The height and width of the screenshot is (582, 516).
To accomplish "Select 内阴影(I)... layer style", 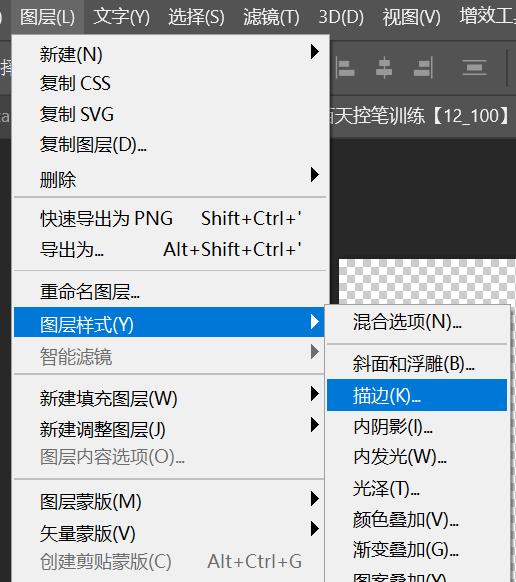I will tap(417, 426).
